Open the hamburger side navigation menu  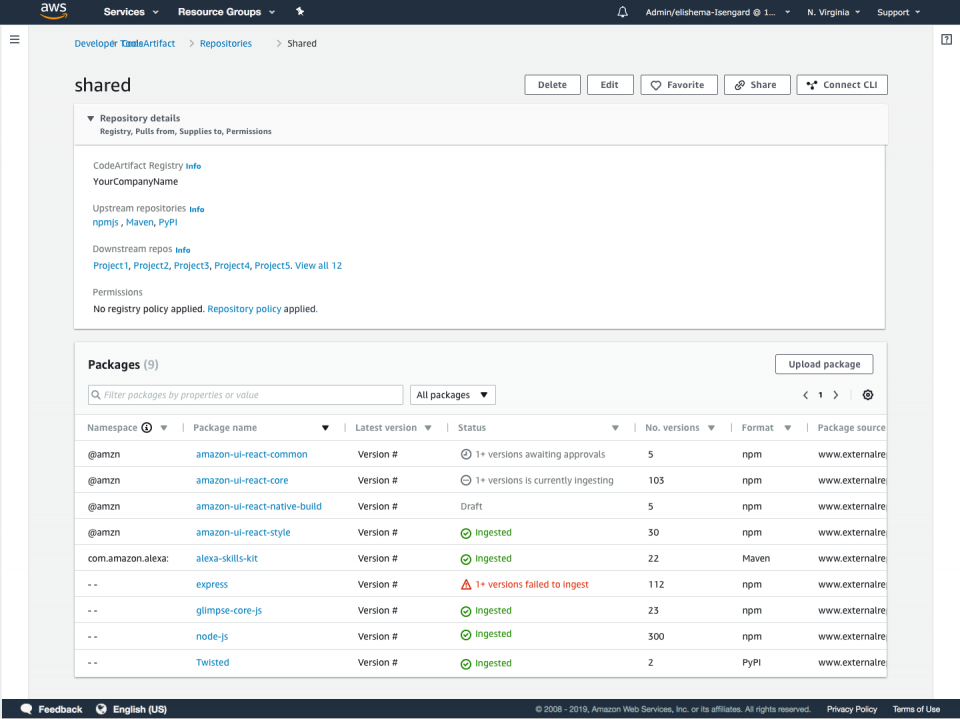pos(15,40)
